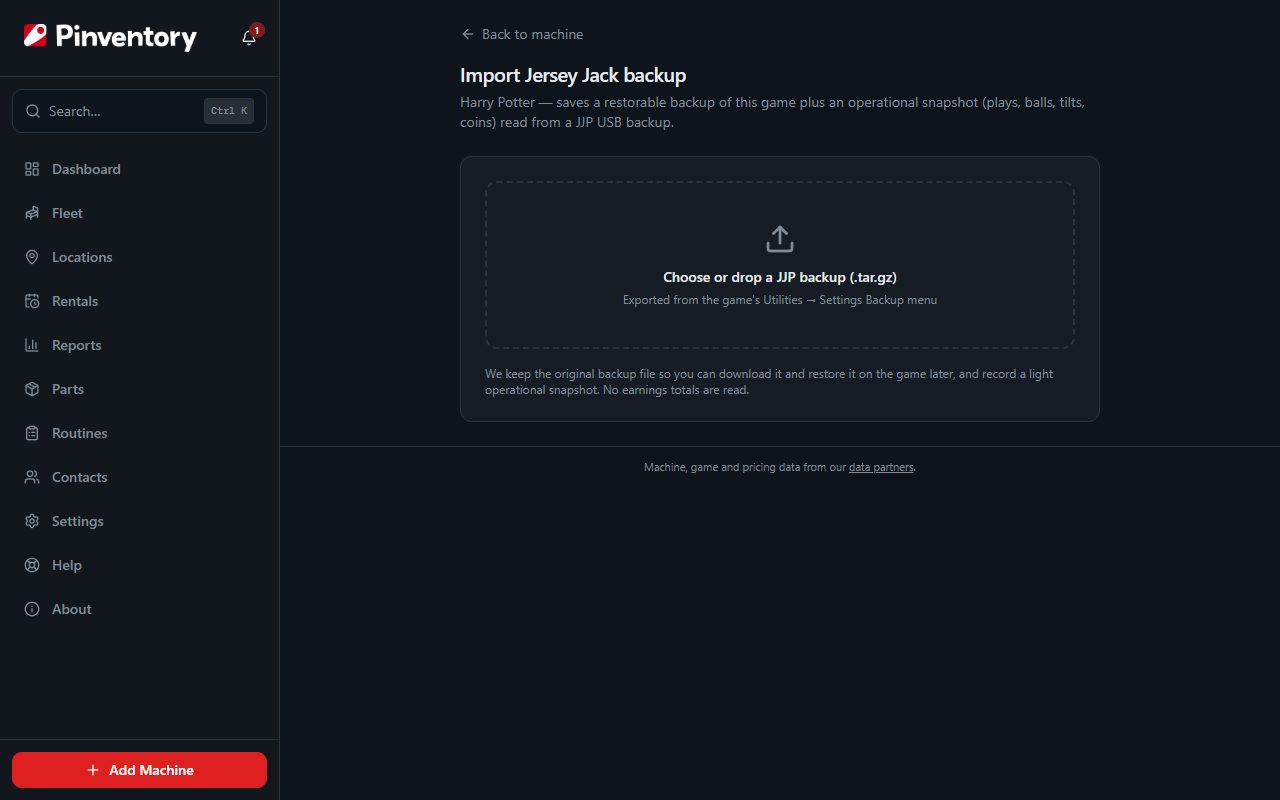Click the JJP backup drop zone
This screenshot has height=800, width=1280.
coord(780,265)
